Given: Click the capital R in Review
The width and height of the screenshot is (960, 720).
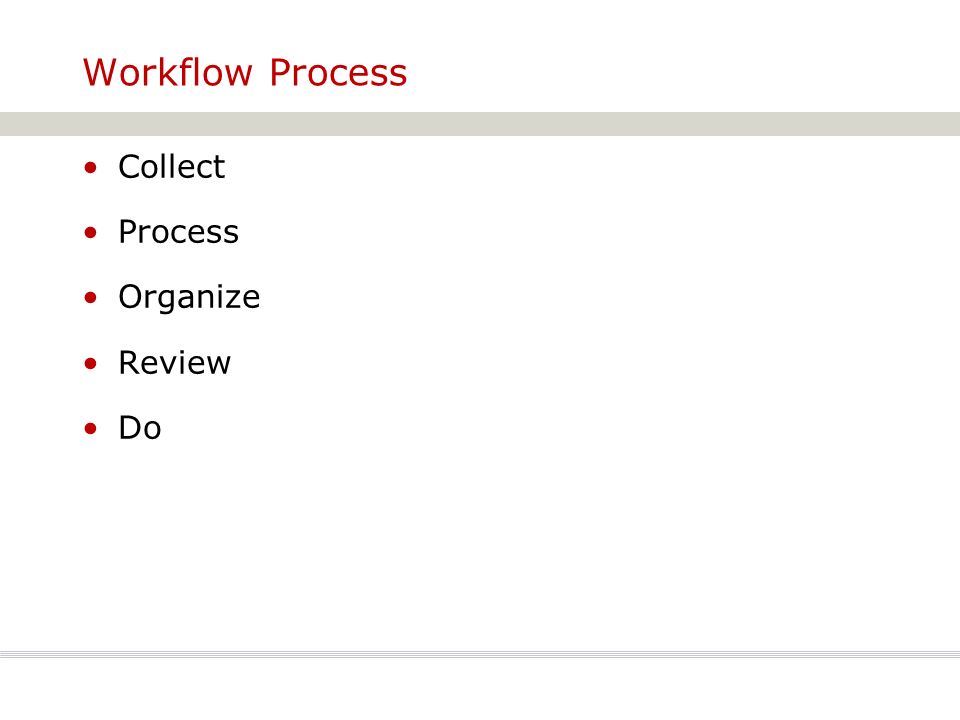Looking at the screenshot, I should 130,363.
